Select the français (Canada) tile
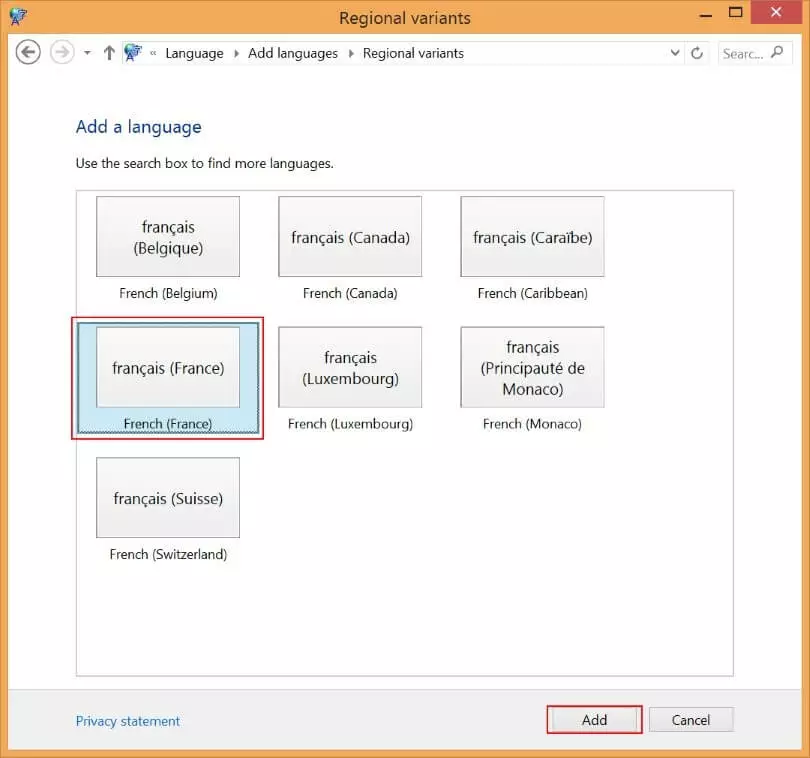The width and height of the screenshot is (810, 758). 350,237
